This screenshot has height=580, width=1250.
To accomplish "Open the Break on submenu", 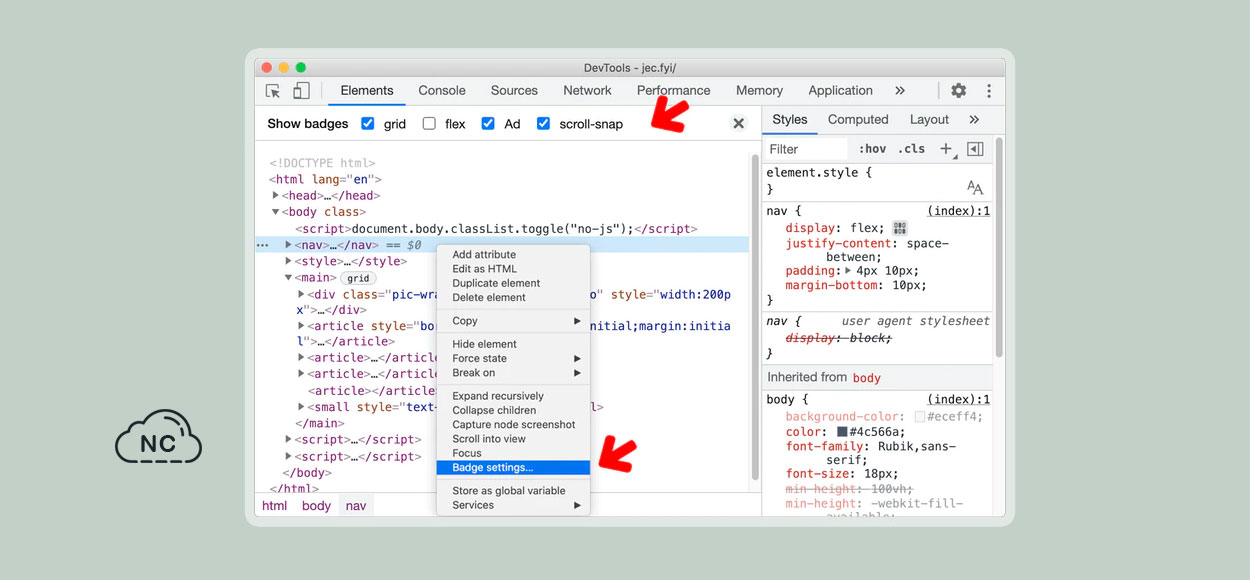I will 514,373.
